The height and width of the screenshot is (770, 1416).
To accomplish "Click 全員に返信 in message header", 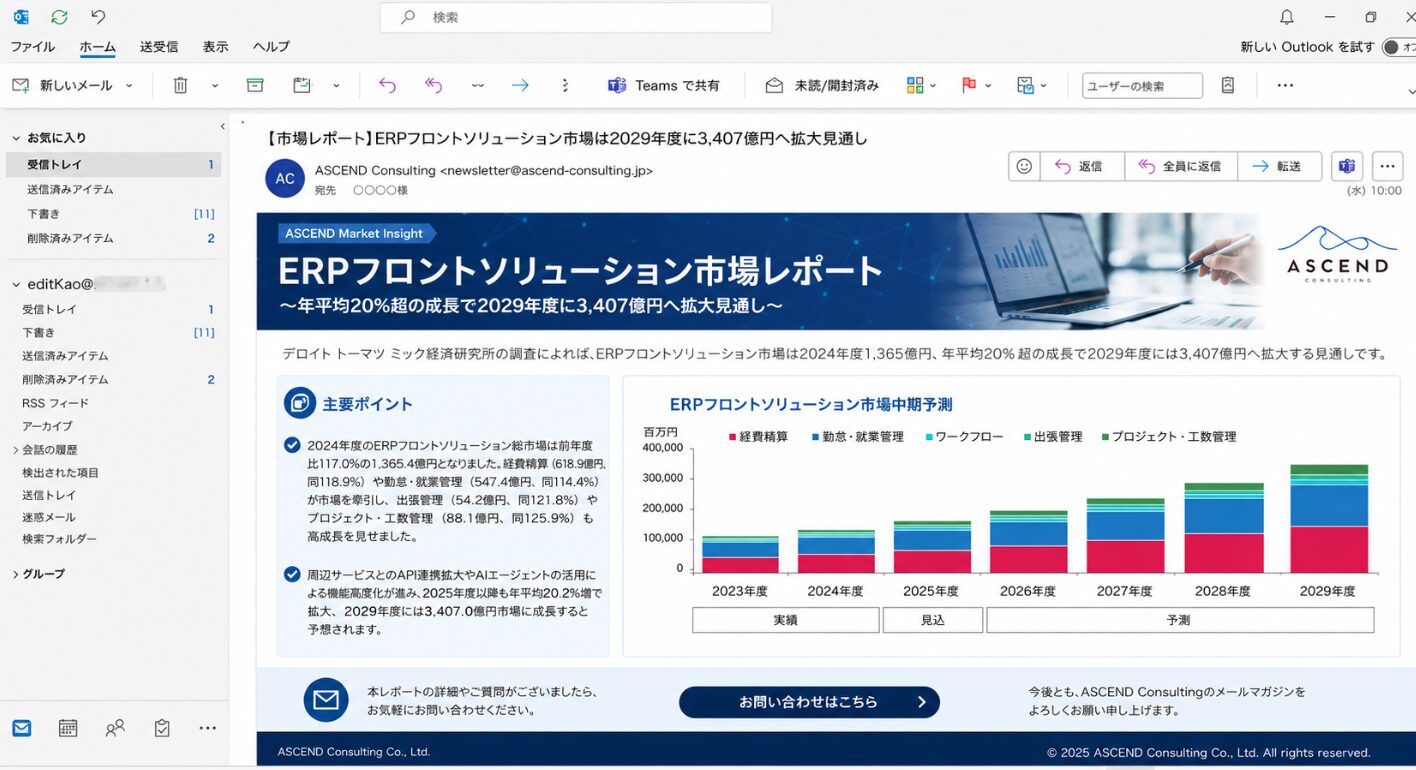I will point(1181,166).
